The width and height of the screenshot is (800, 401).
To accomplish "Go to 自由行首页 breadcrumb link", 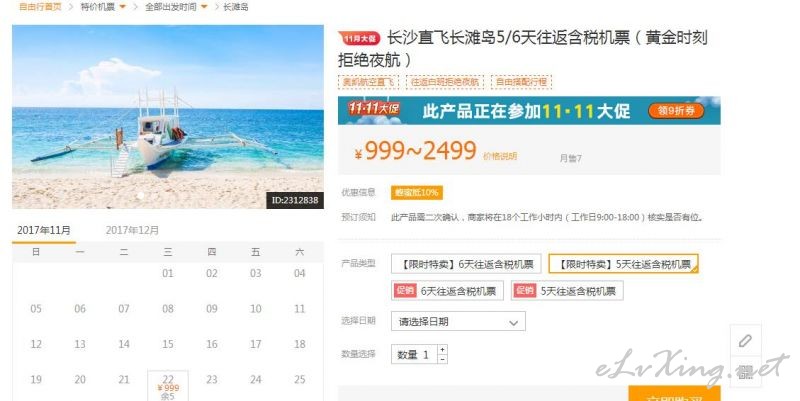I will click(x=40, y=7).
